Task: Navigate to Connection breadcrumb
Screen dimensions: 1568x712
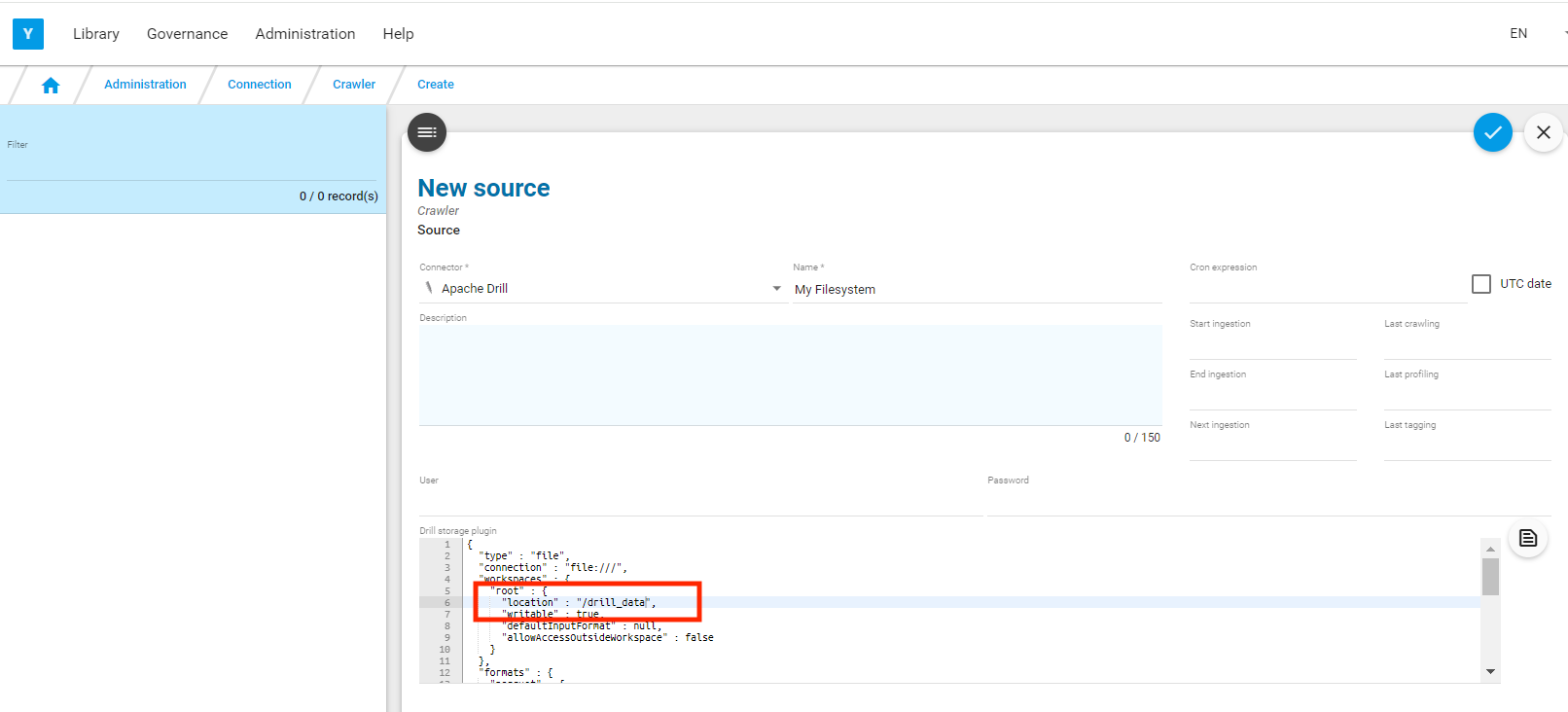Action: [260, 85]
